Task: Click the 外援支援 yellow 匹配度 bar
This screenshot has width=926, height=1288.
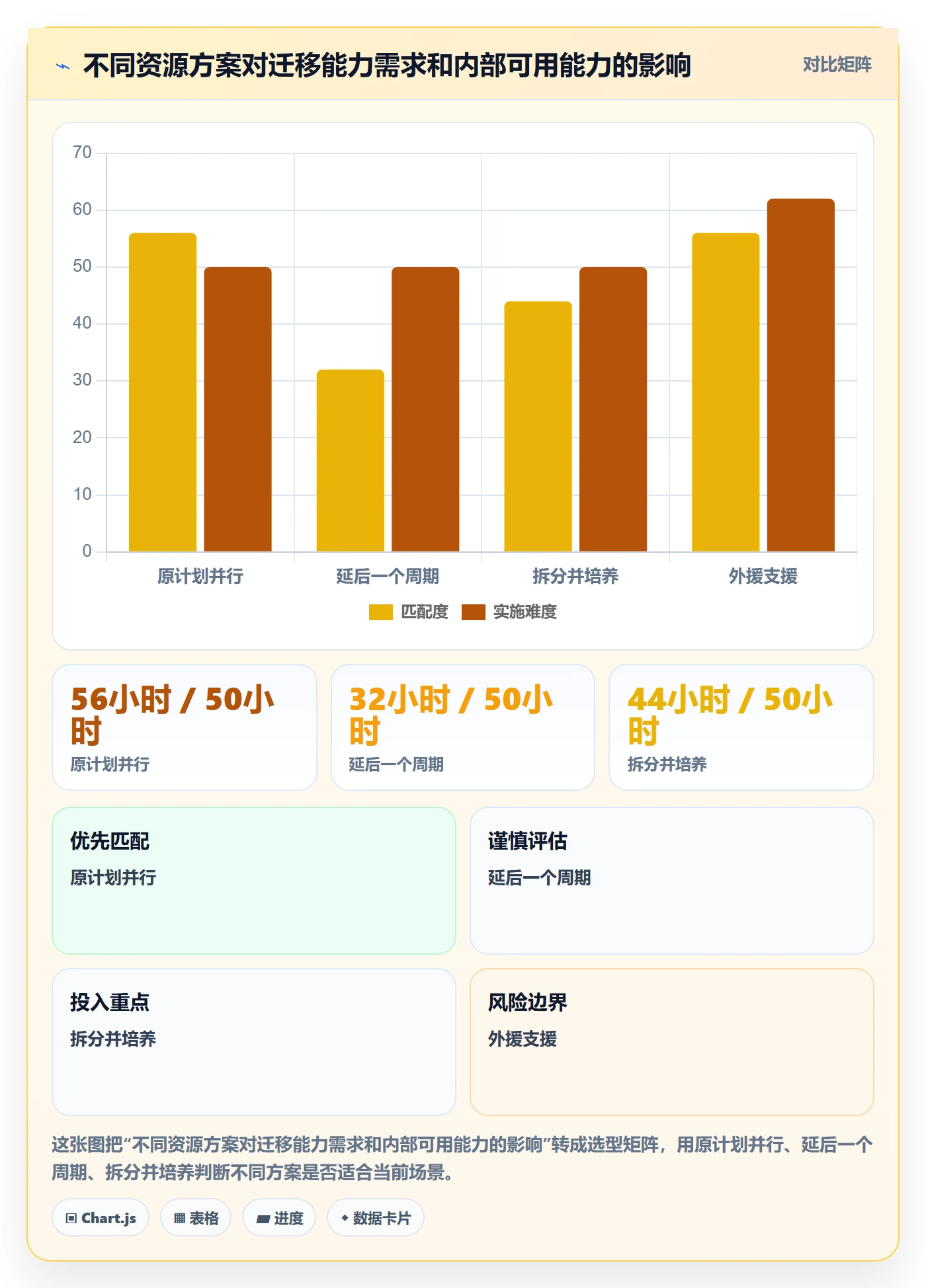Action: 726,392
